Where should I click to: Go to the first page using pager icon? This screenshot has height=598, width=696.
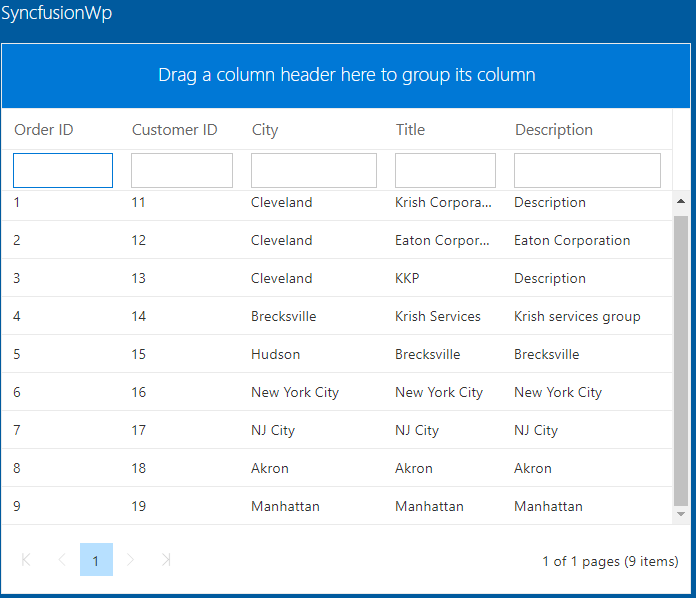pyautogui.click(x=26, y=560)
